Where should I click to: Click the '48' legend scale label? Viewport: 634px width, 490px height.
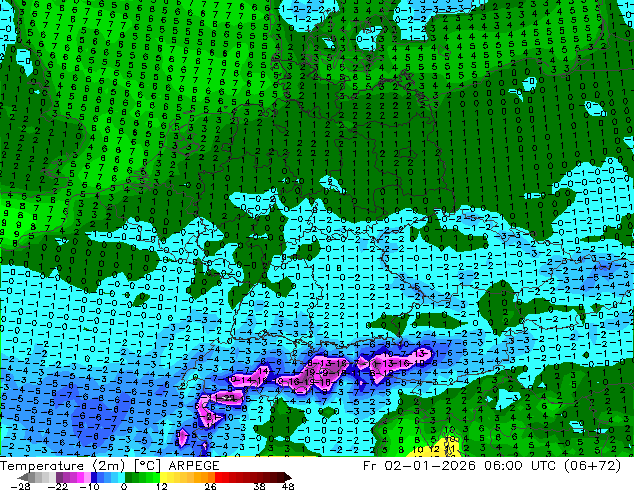(288, 486)
